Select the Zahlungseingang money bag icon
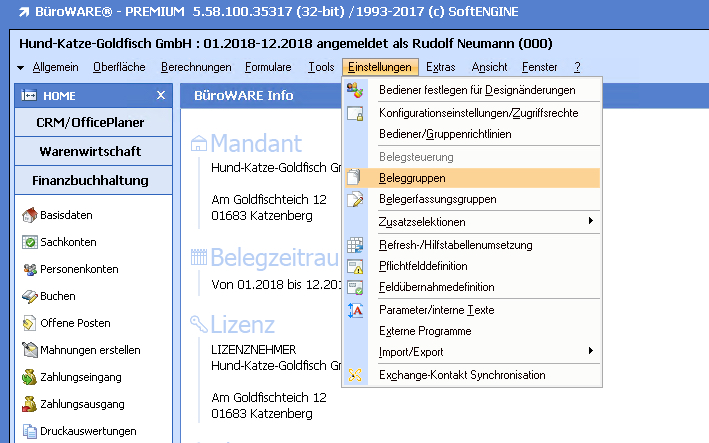The height and width of the screenshot is (443, 709). click(29, 377)
